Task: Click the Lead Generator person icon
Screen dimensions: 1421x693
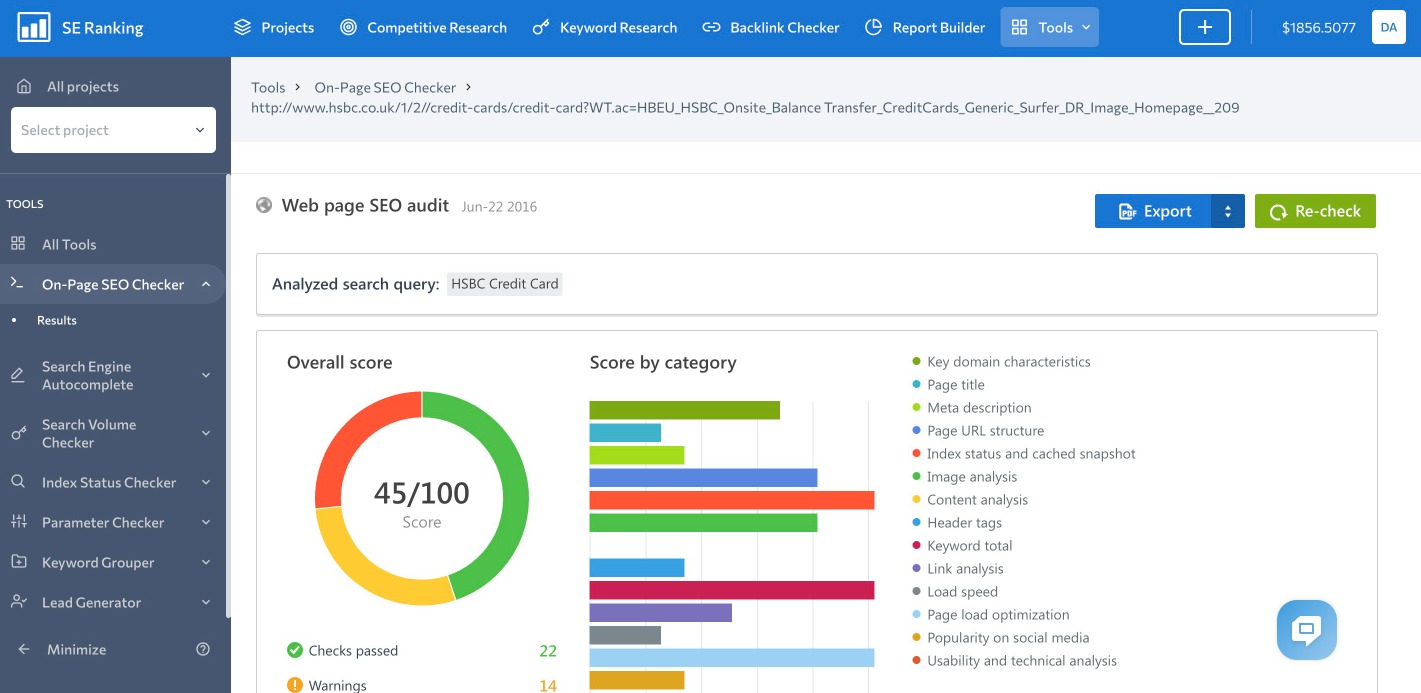Action: tap(18, 602)
